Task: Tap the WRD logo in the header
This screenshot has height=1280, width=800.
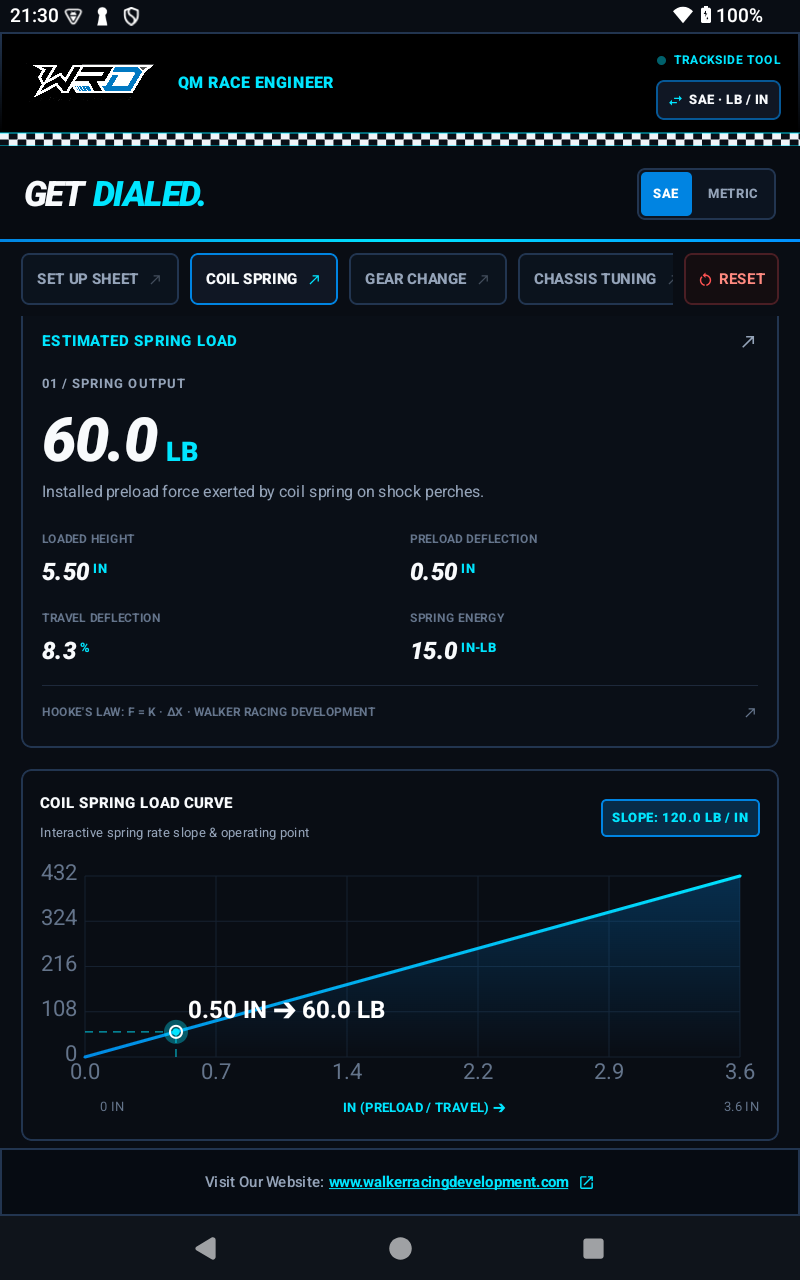Action: coord(93,81)
